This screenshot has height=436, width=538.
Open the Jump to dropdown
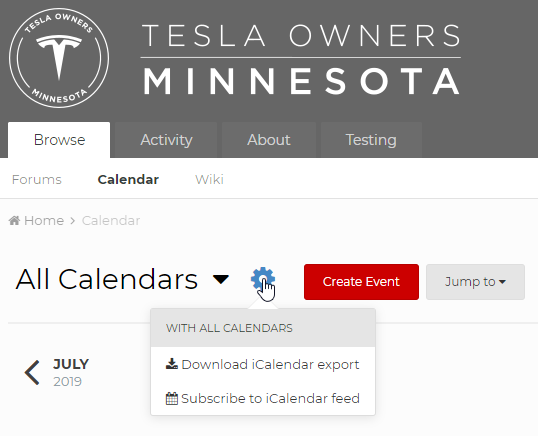point(475,282)
